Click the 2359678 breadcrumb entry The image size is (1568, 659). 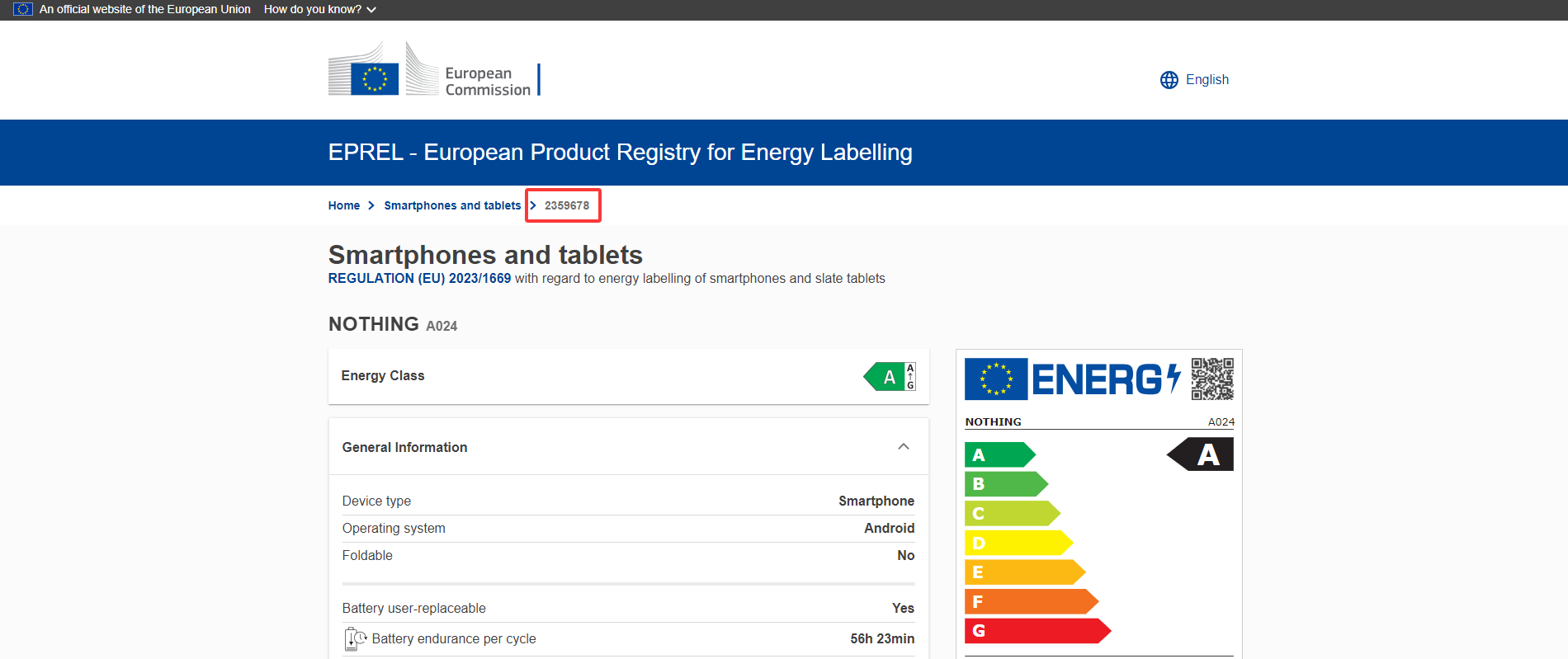[567, 205]
